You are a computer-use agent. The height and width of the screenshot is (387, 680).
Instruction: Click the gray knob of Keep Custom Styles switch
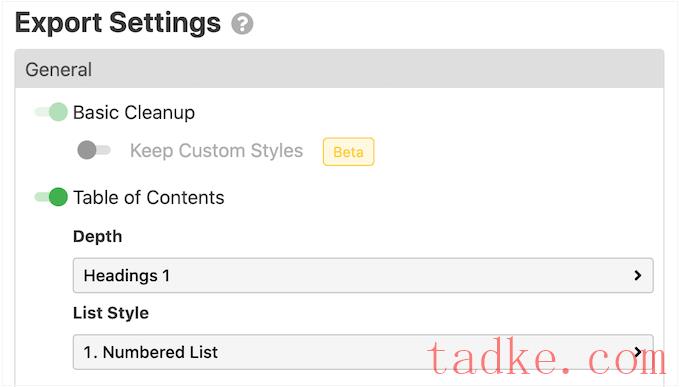(x=87, y=150)
